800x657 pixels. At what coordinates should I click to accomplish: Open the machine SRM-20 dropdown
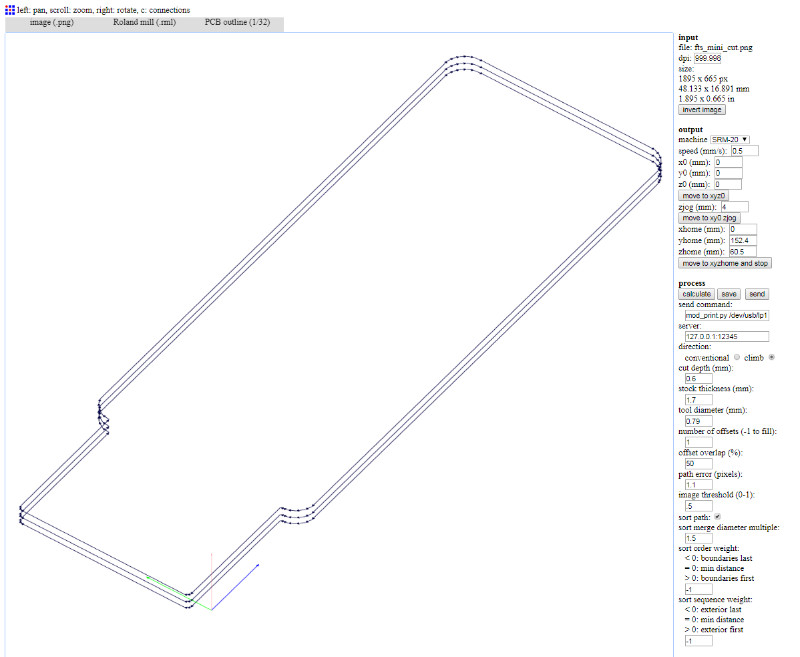coord(730,139)
